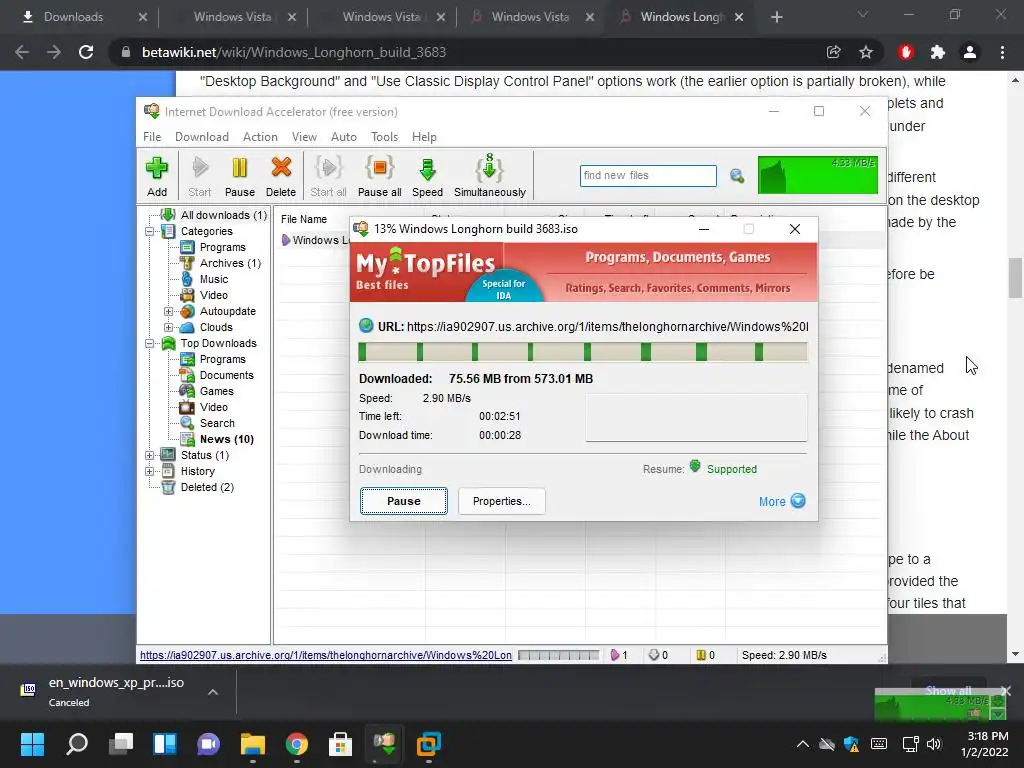The height and width of the screenshot is (768, 1024).
Task: Open Chrome three-dot menu
Action: [x=1002, y=52]
